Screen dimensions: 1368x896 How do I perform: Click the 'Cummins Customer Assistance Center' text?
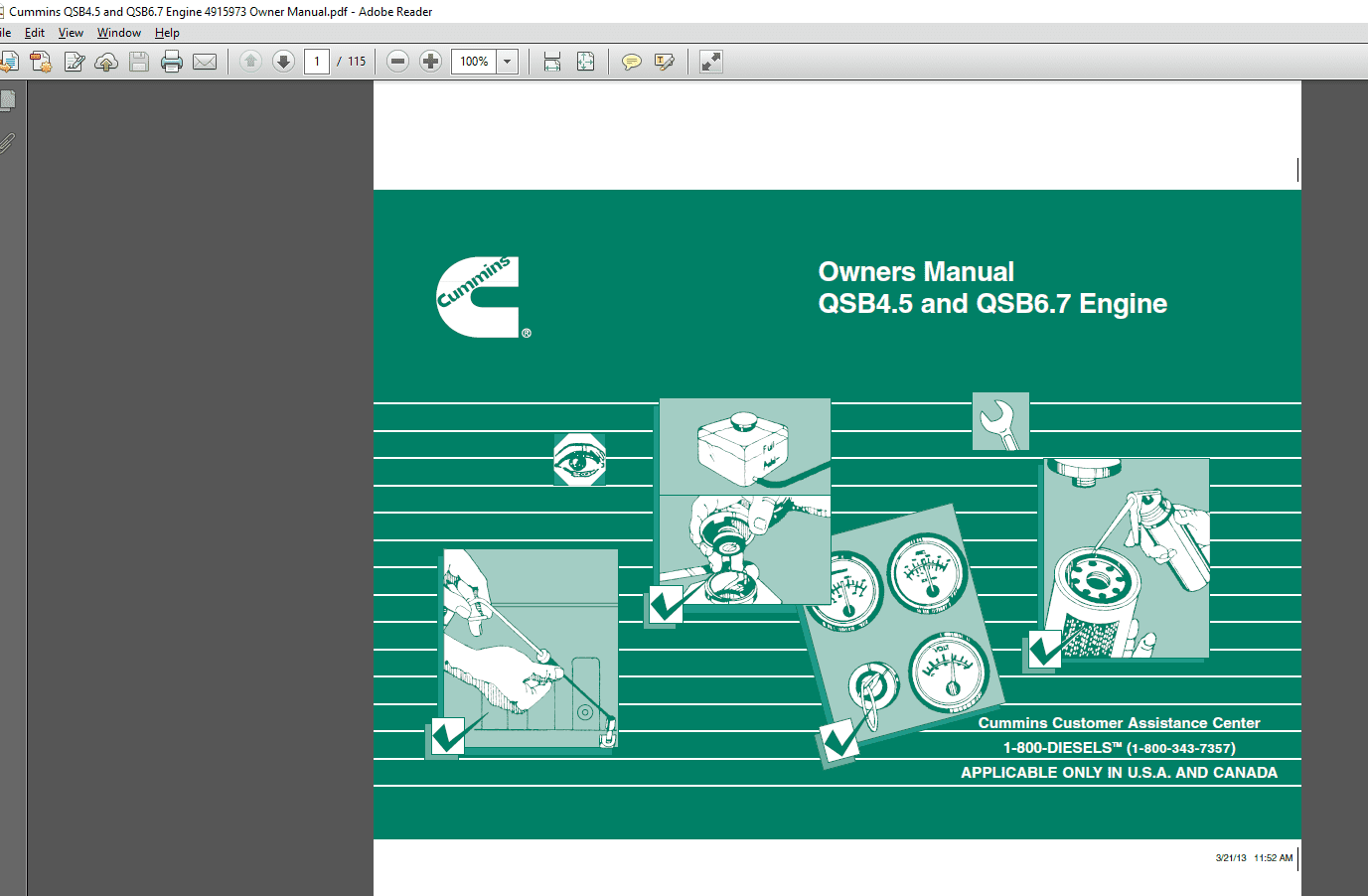click(x=1119, y=723)
